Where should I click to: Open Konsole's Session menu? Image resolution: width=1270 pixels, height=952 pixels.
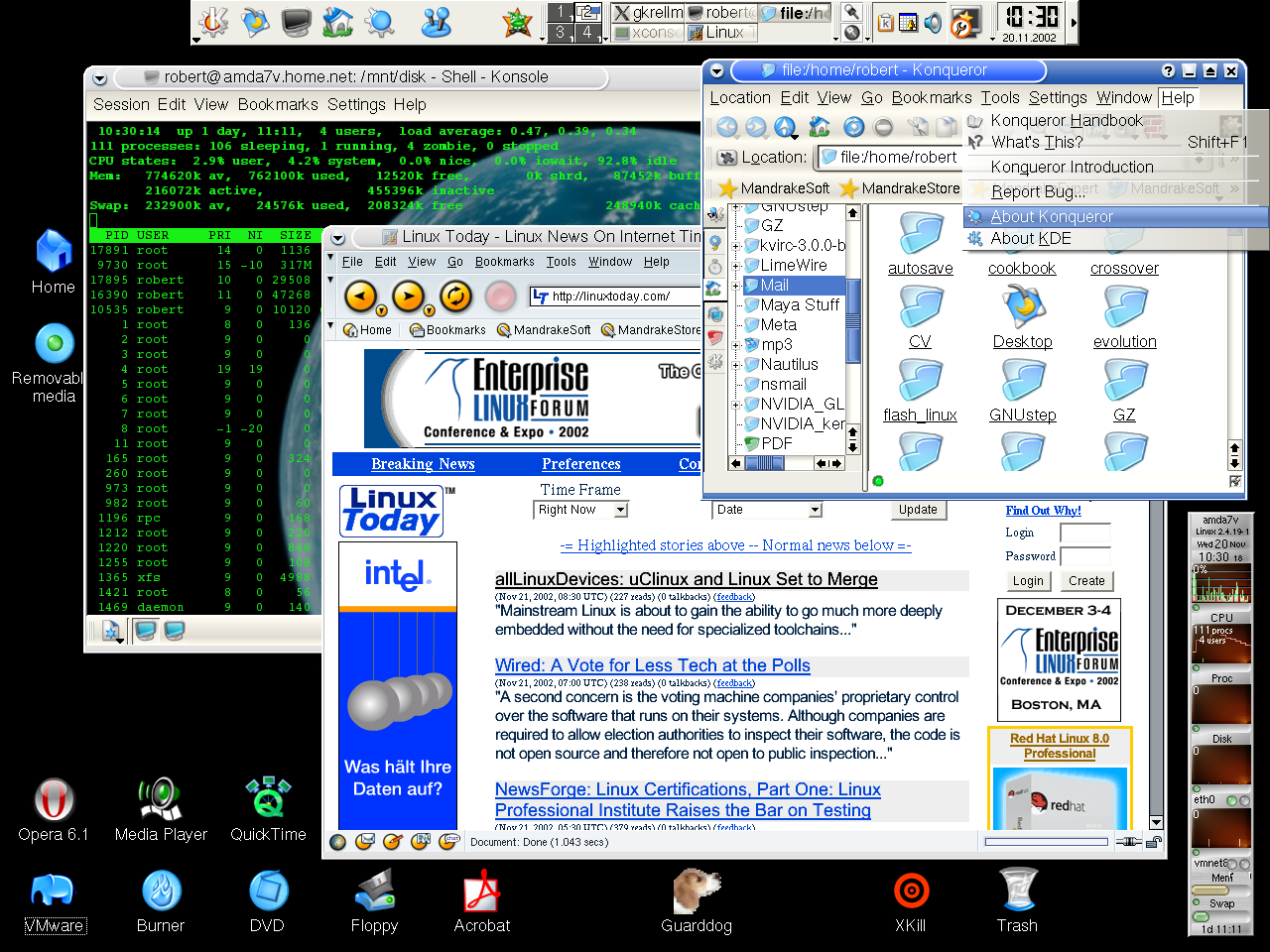(121, 104)
